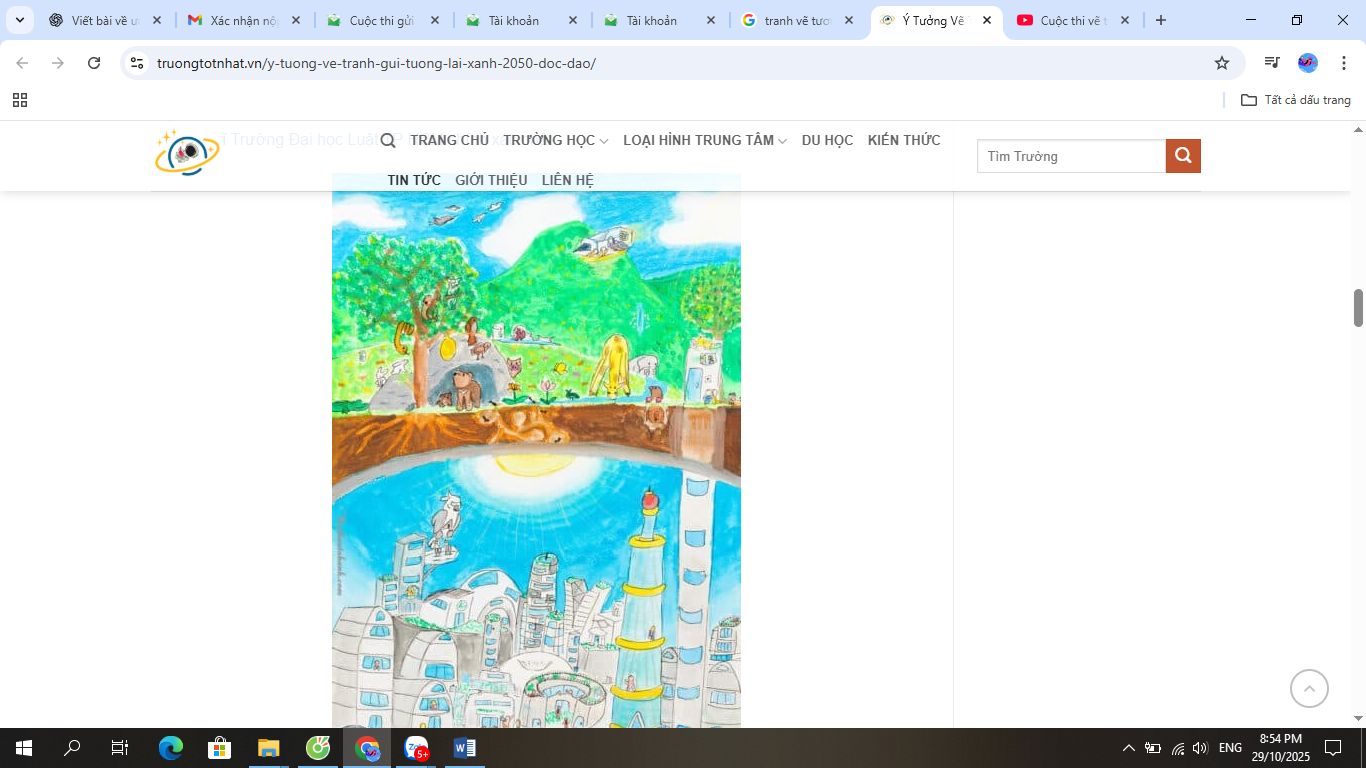The height and width of the screenshot is (768, 1366).
Task: Open the apps grid in bookmarks bar
Action: [x=20, y=100]
